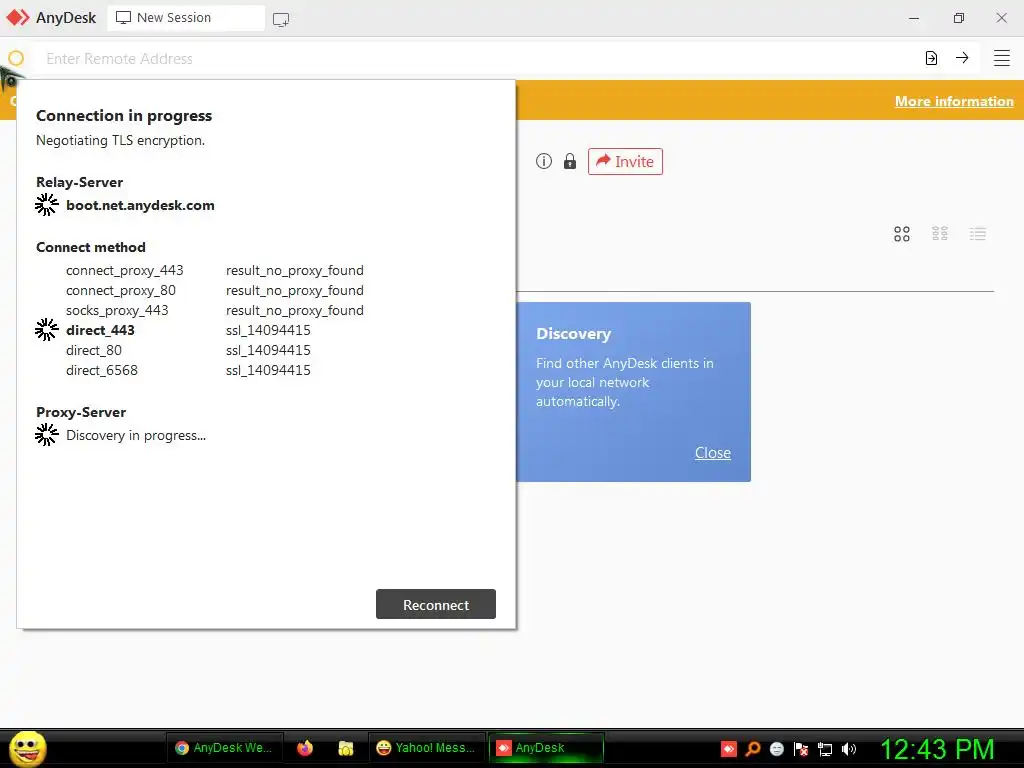1024x768 pixels.
Task: Open the More information link
Action: pyautogui.click(x=954, y=101)
